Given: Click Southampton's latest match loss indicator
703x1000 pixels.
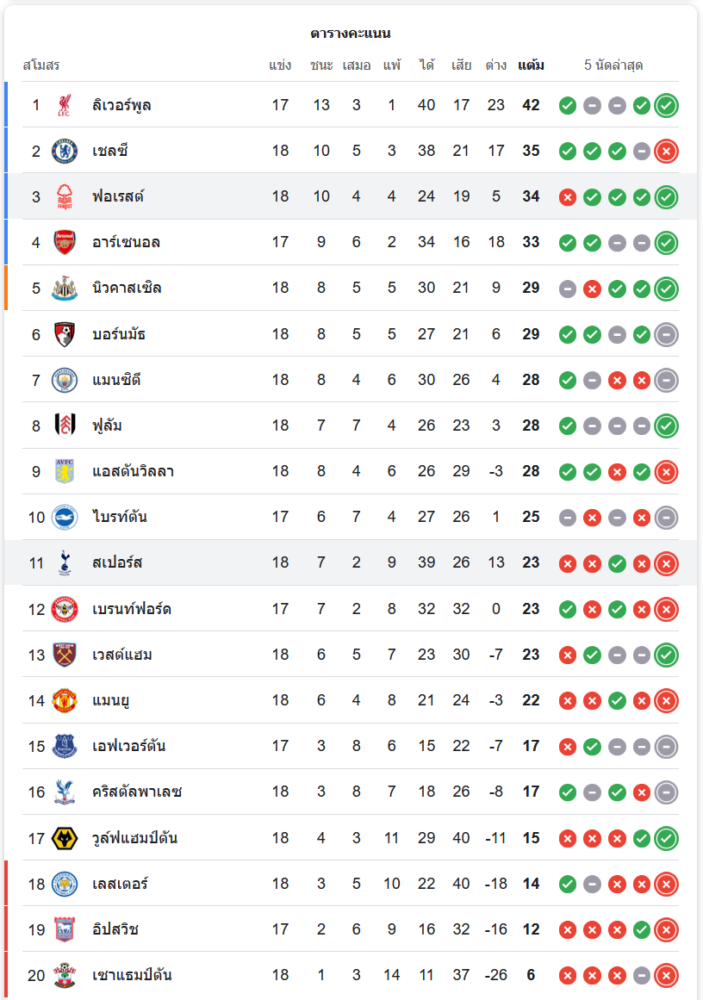Looking at the screenshot, I should point(667,975).
